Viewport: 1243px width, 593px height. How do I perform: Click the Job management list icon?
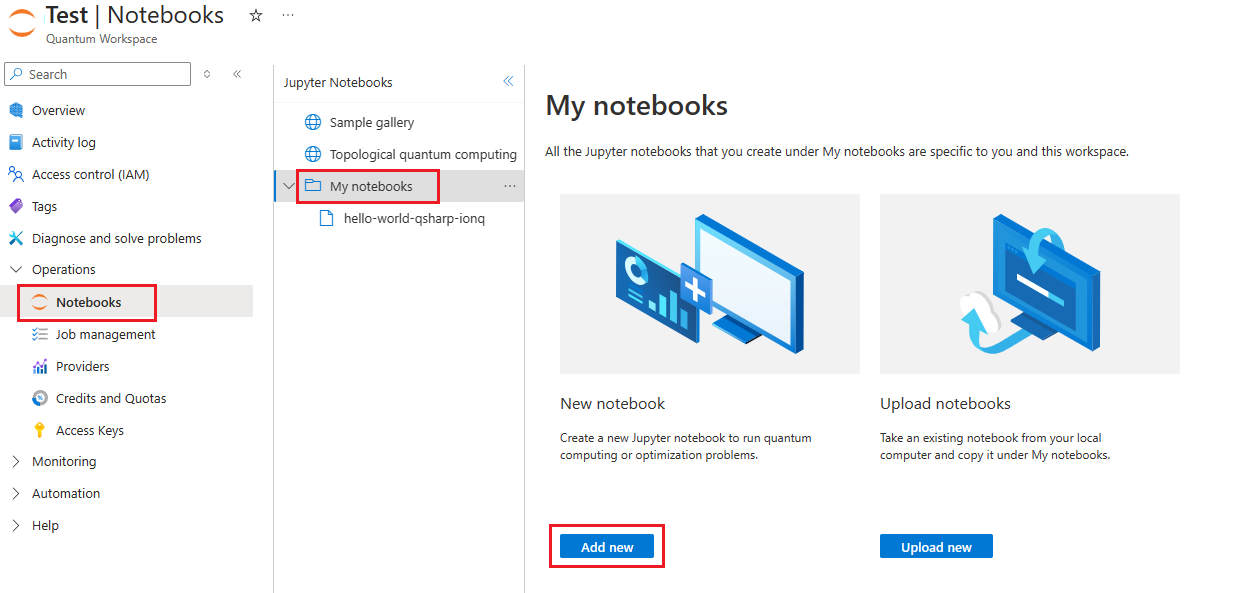point(40,334)
